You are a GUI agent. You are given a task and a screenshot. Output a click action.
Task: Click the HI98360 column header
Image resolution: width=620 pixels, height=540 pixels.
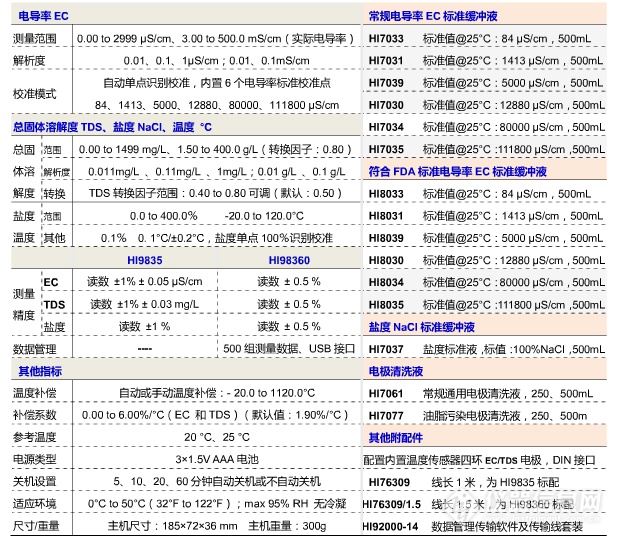pyautogui.click(x=289, y=260)
